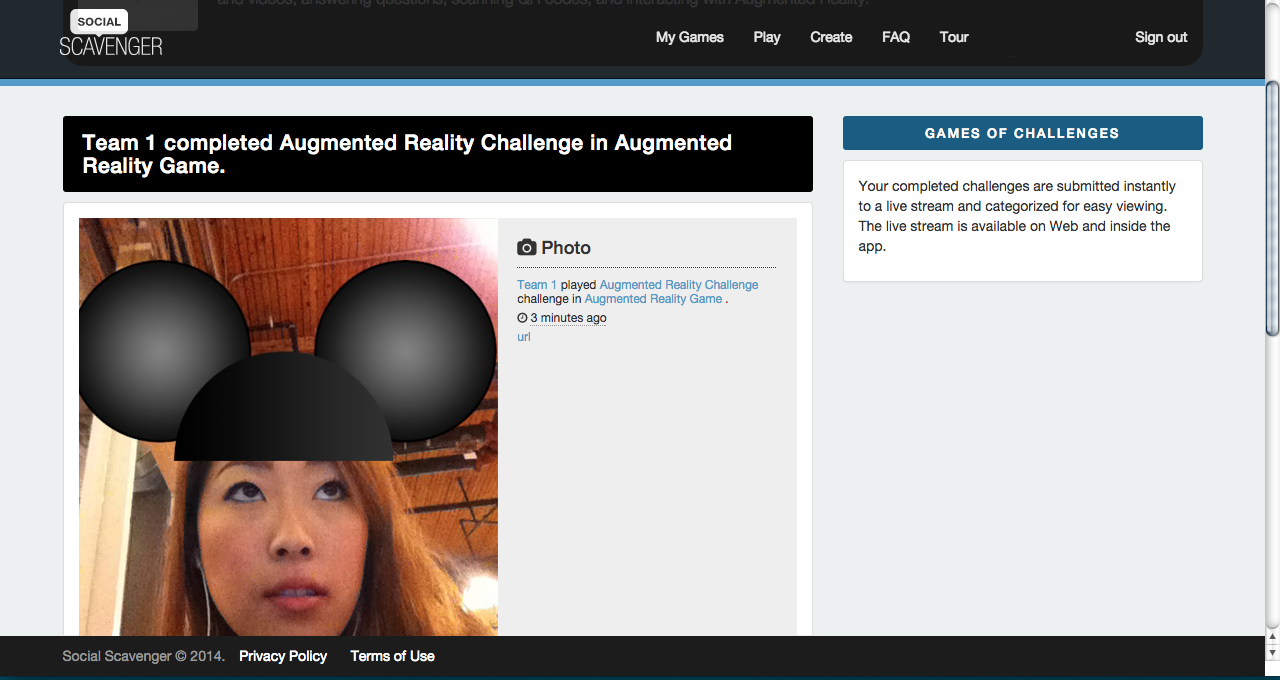Sign out of the account
The image size is (1280, 680).
1161,37
